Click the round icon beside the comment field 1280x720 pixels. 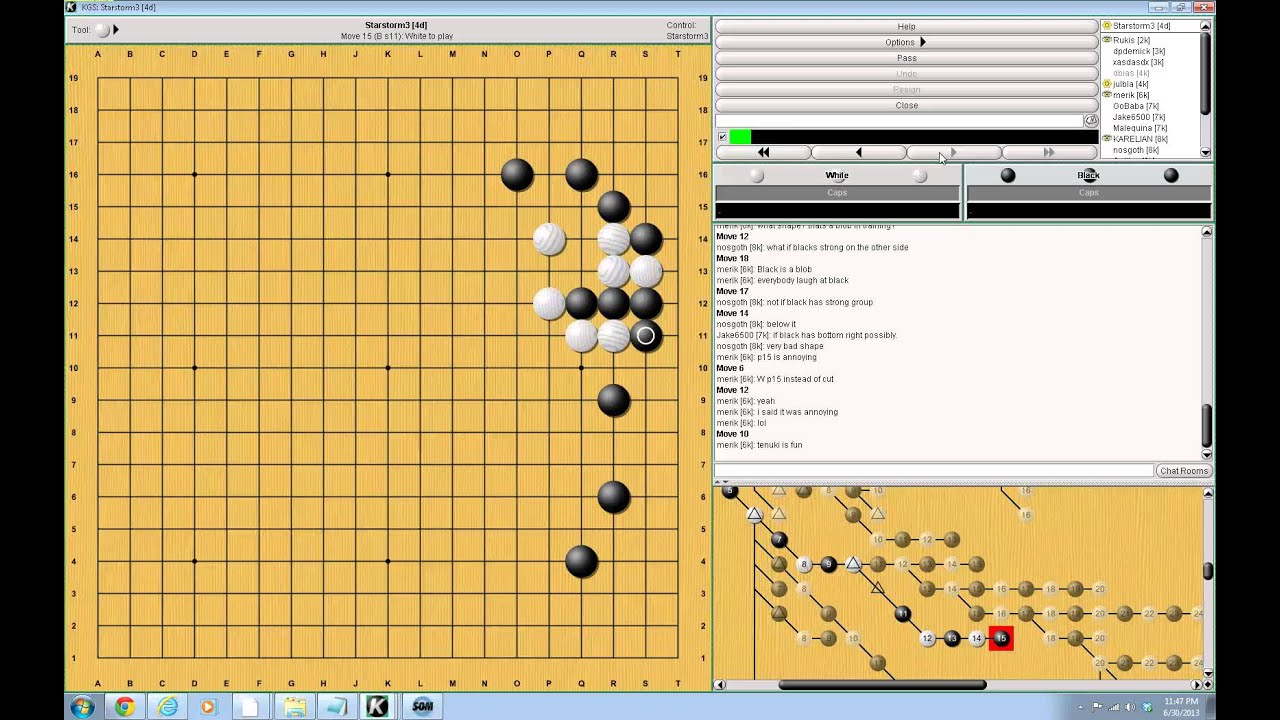coord(1091,121)
